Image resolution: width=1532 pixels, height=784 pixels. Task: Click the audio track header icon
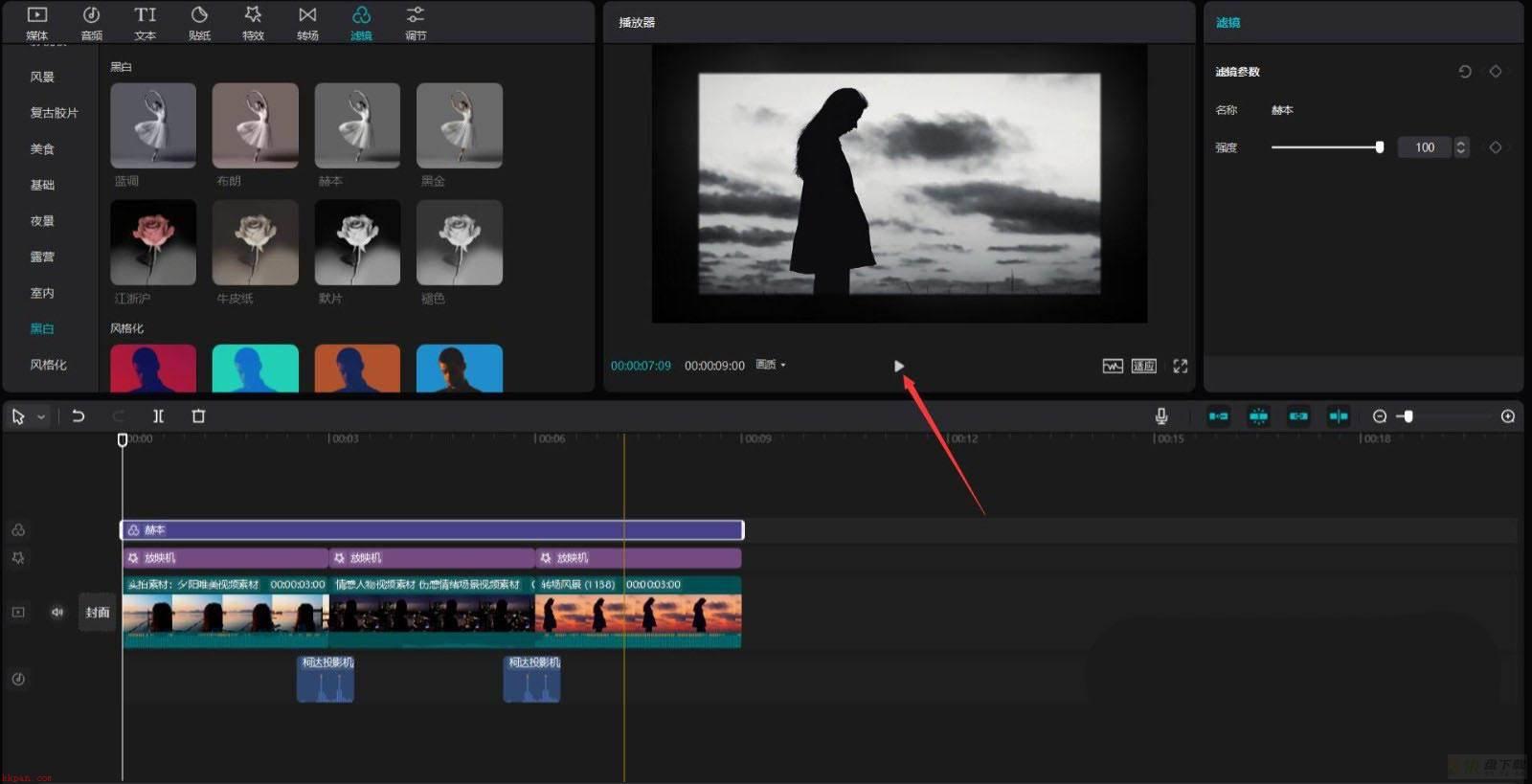18,679
